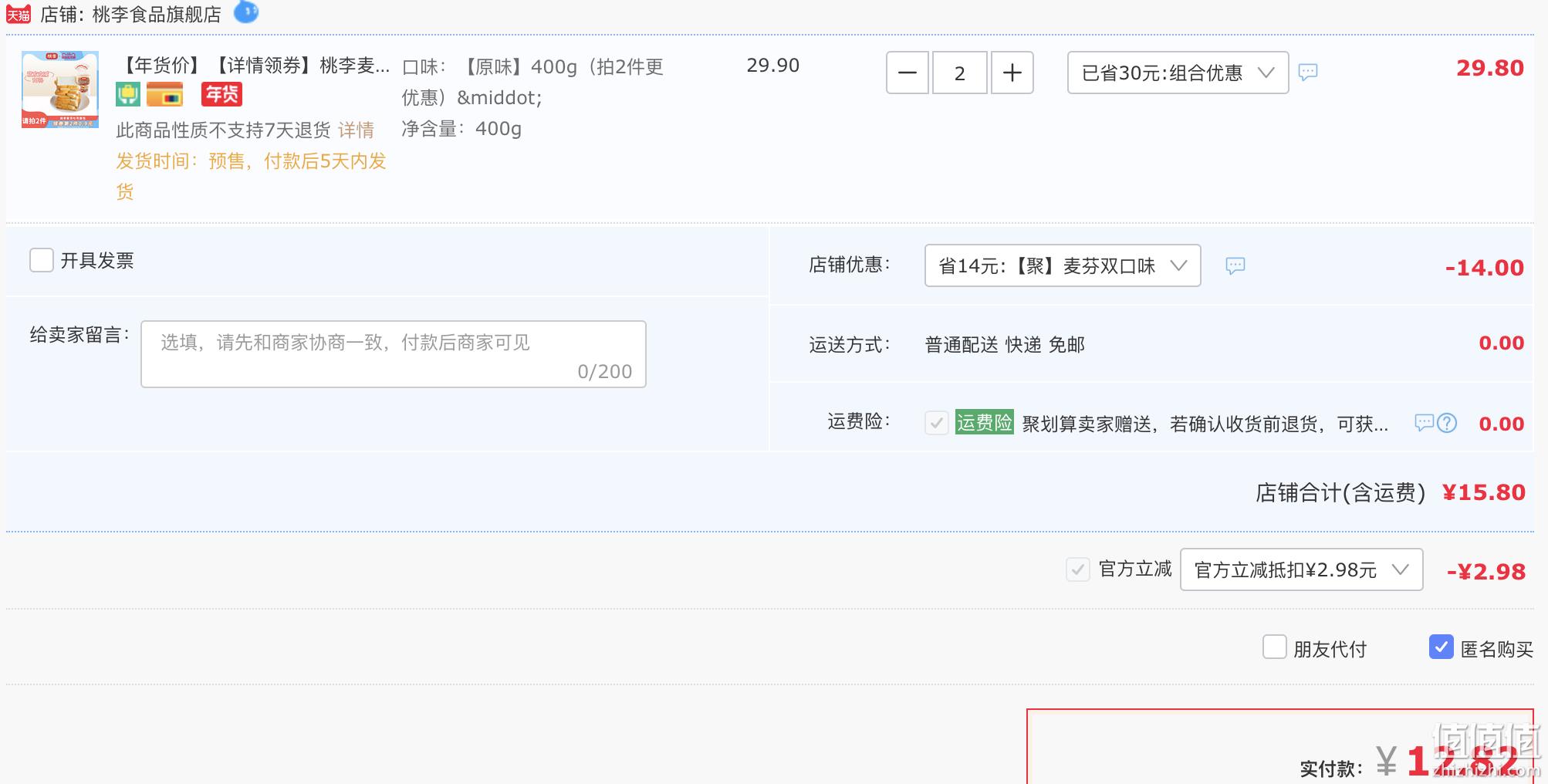Click the 给卖家留言 message text box
Screen dimensions: 1548x784
click(x=394, y=354)
